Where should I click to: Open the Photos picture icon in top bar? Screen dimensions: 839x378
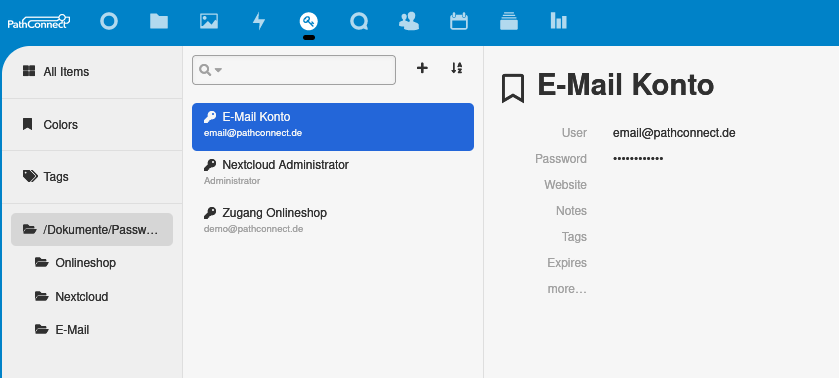pyautogui.click(x=209, y=21)
